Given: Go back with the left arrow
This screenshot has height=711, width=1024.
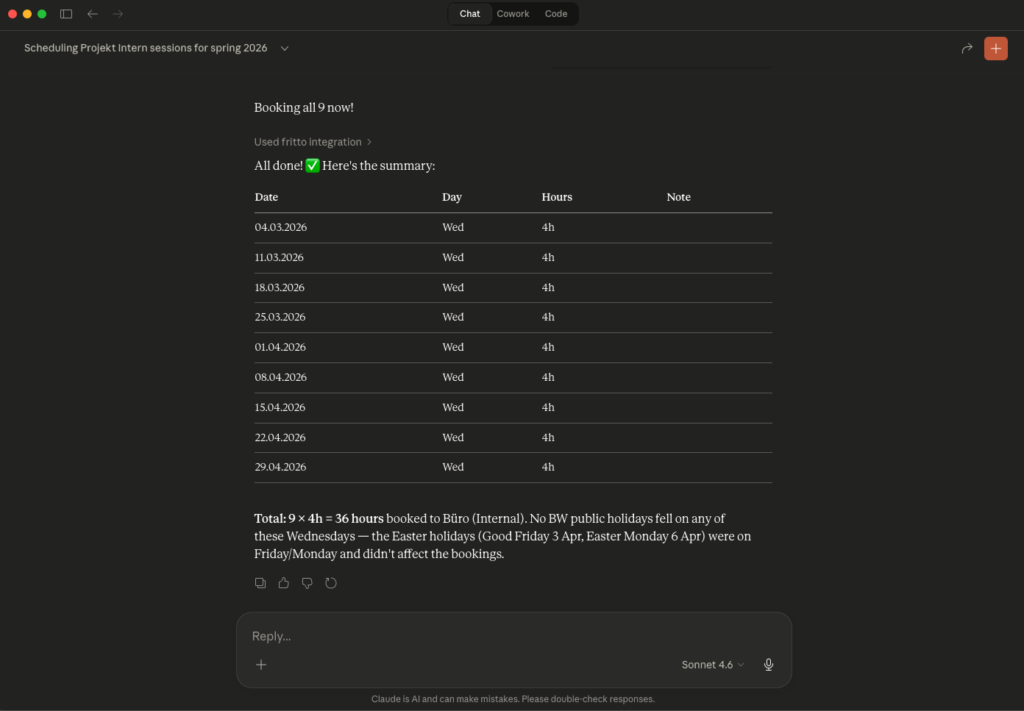Looking at the screenshot, I should pyautogui.click(x=93, y=14).
